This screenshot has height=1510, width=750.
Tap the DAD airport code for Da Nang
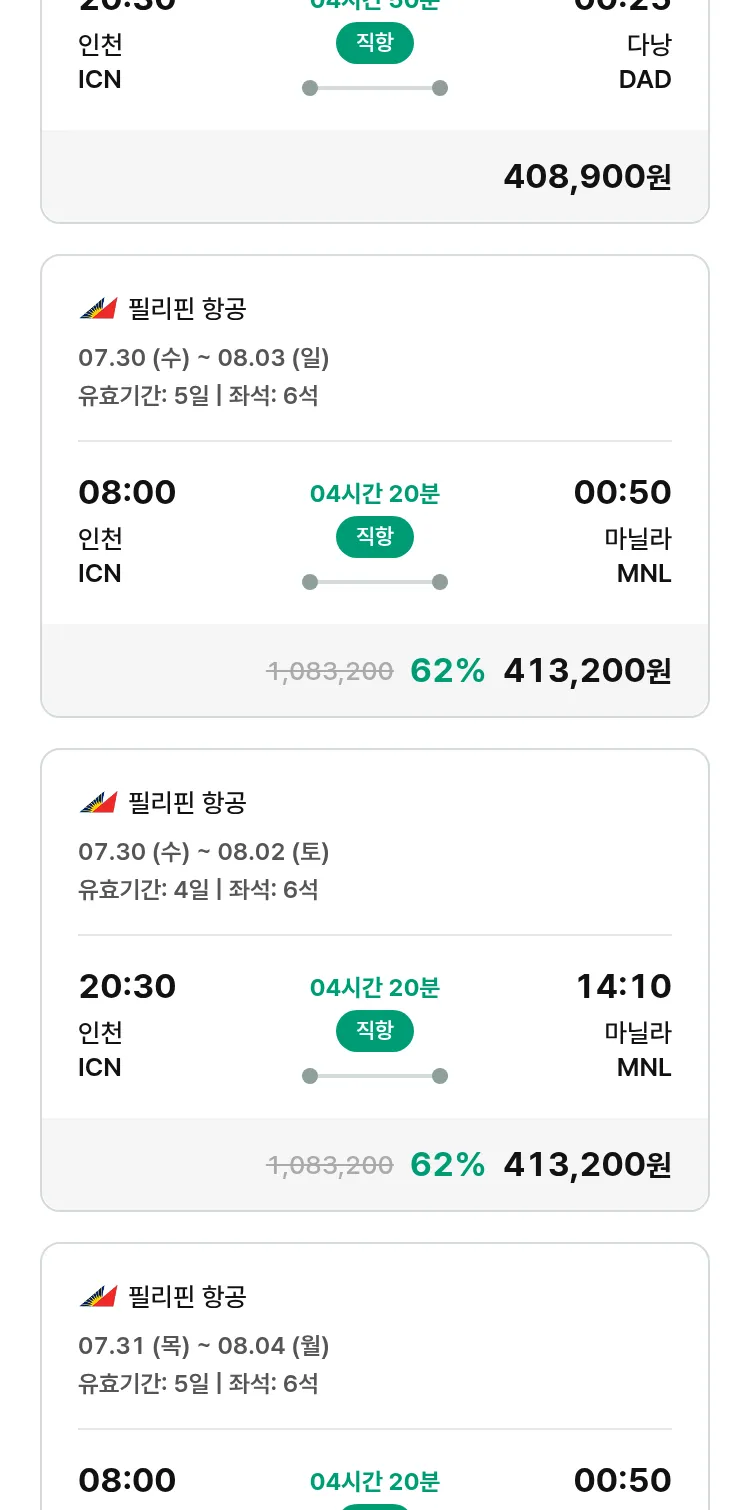click(645, 80)
